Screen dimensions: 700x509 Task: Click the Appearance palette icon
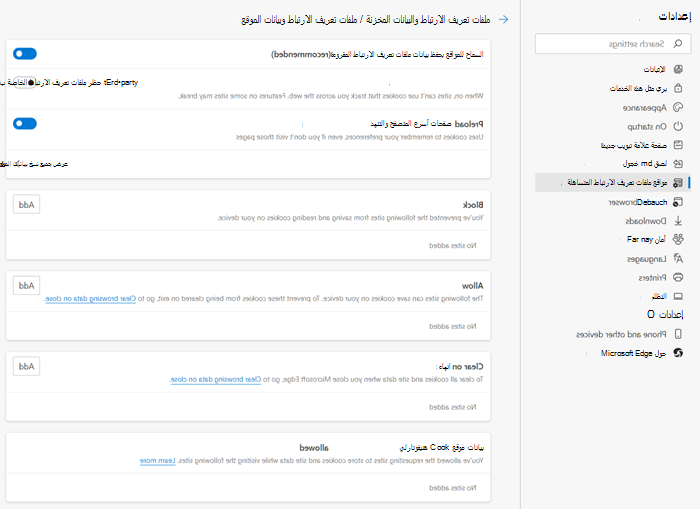click(x=678, y=107)
